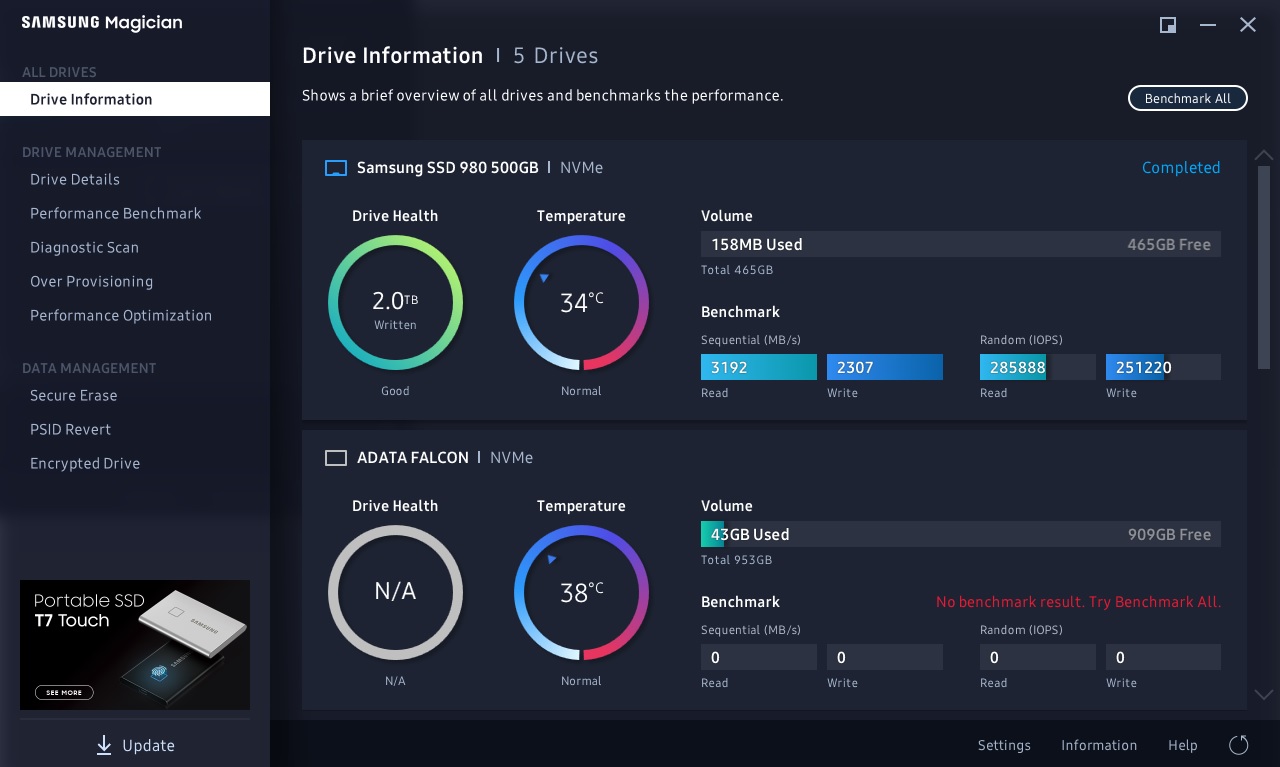Click the Completed status text

[x=1181, y=168]
